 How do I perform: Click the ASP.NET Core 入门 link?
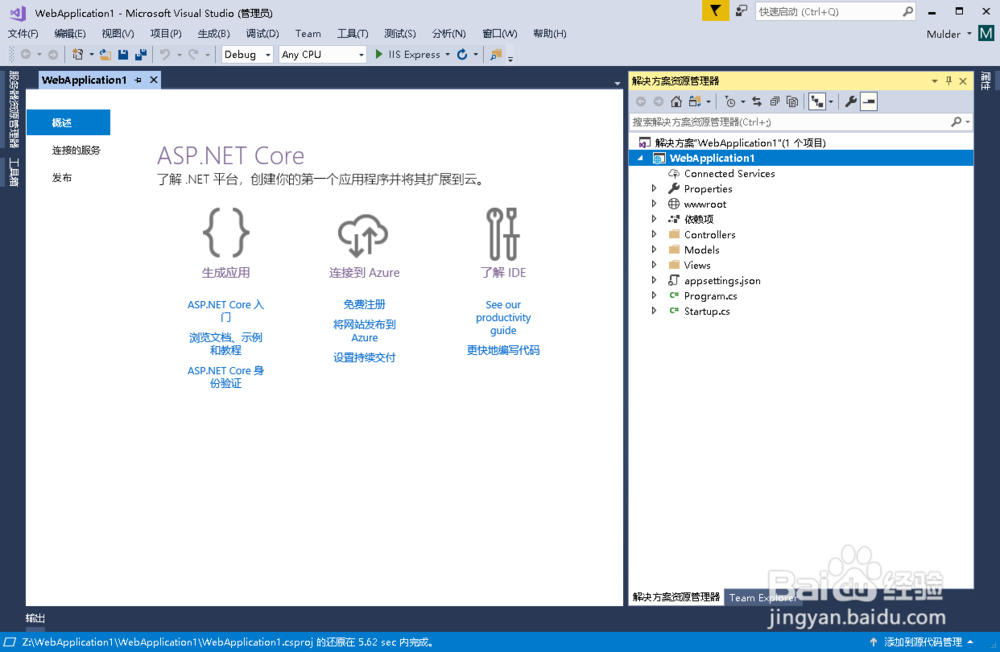pos(226,310)
